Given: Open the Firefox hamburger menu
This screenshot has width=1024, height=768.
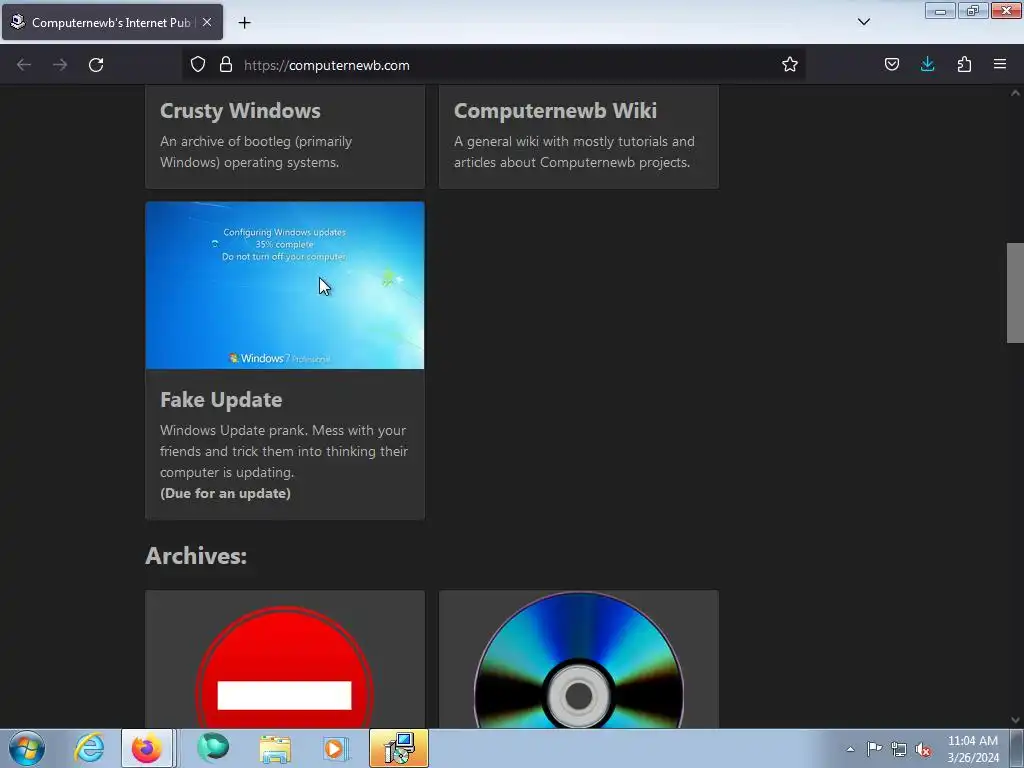Looking at the screenshot, I should pyautogui.click(x=1000, y=65).
